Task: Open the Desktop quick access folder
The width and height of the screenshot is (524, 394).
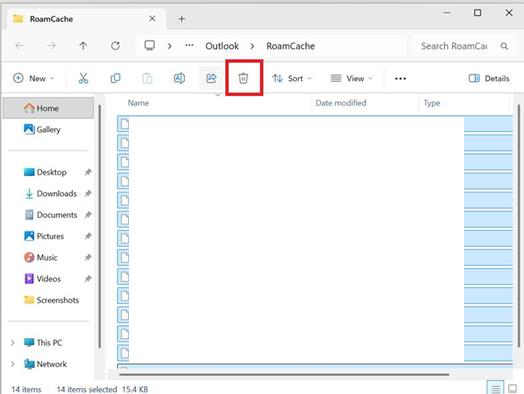Action: click(45, 172)
